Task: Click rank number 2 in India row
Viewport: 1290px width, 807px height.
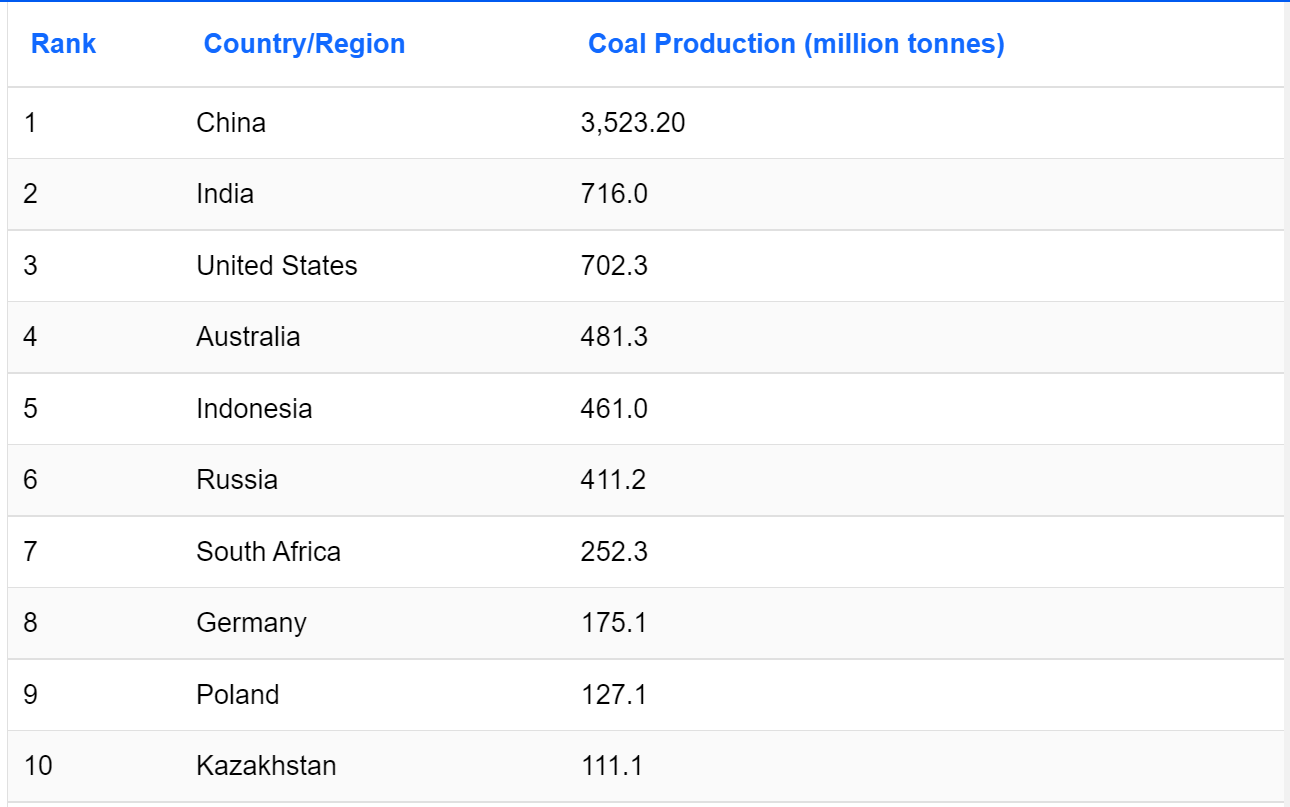Action: pos(30,194)
